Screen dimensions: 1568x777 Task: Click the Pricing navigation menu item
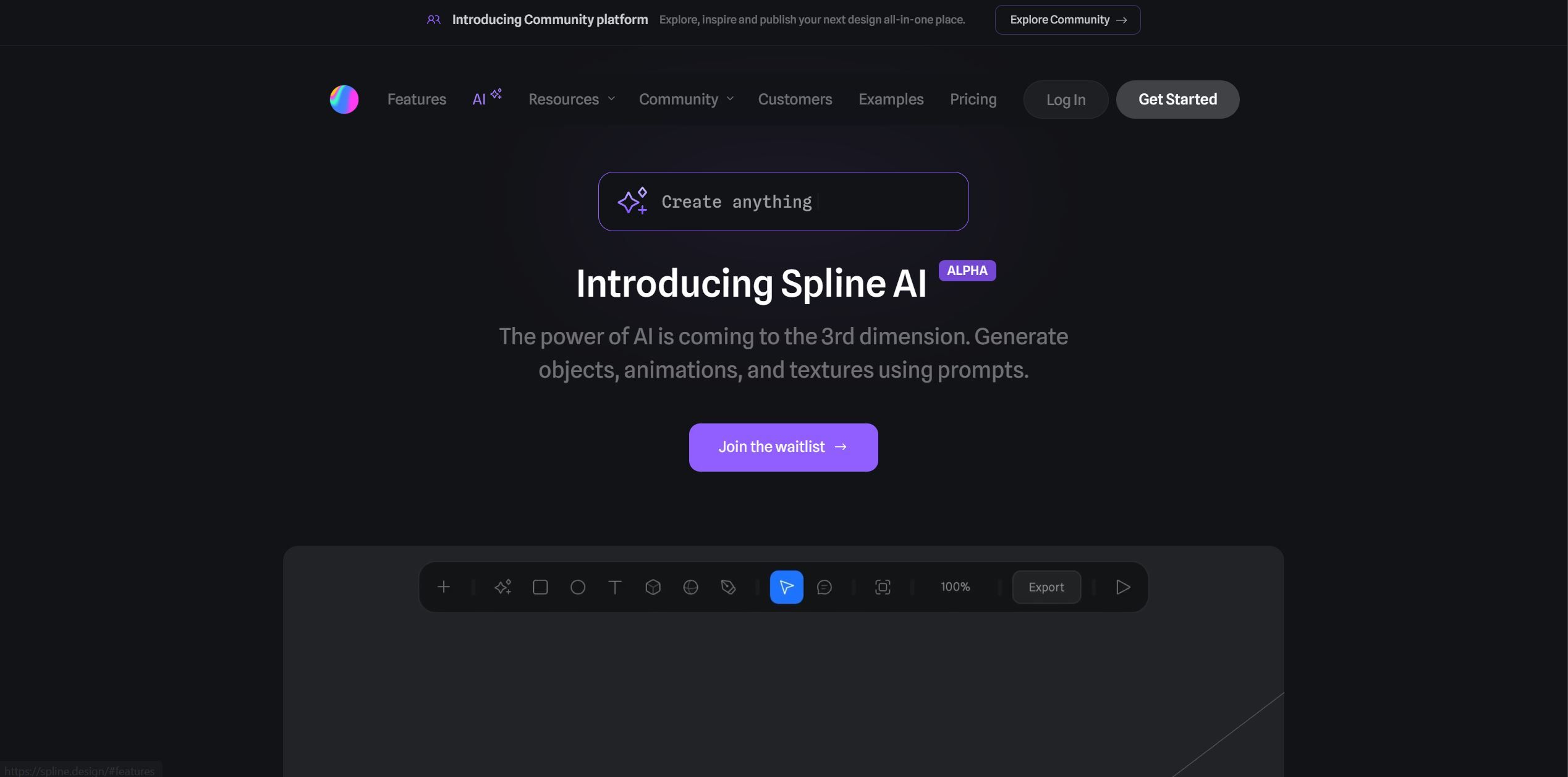coord(973,99)
